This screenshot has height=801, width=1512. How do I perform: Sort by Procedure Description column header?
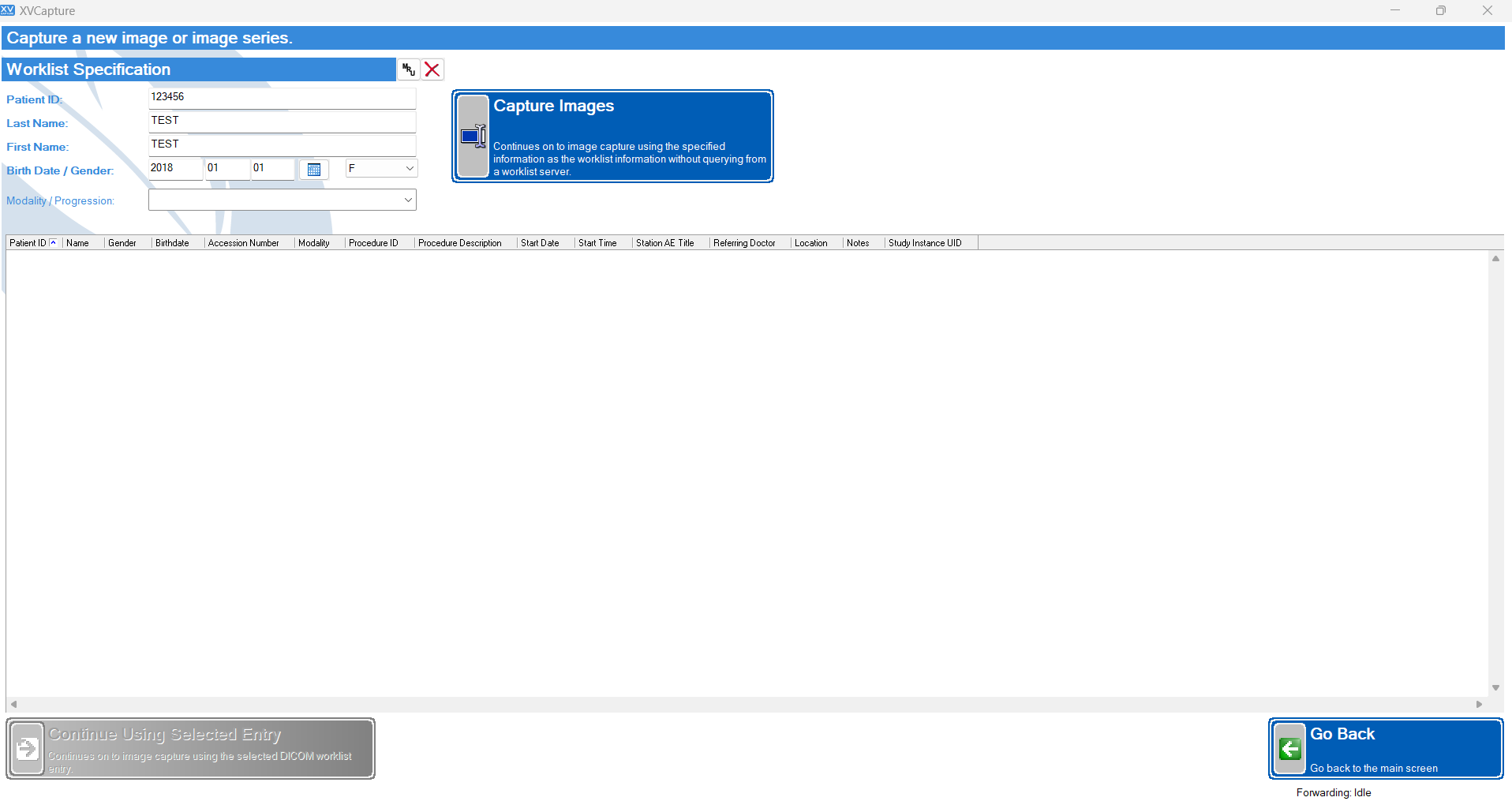(466, 243)
